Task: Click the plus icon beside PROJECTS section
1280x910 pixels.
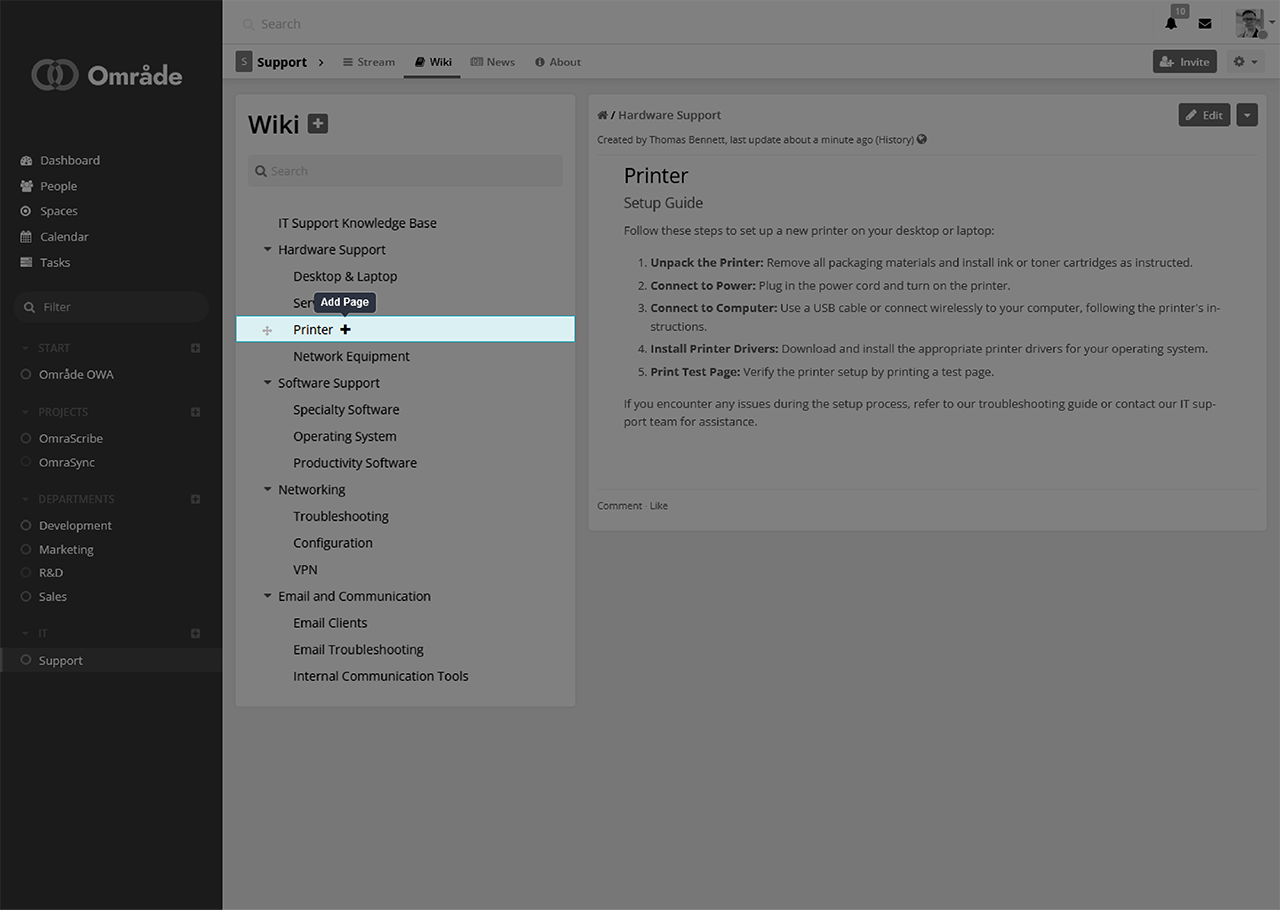Action: [195, 412]
